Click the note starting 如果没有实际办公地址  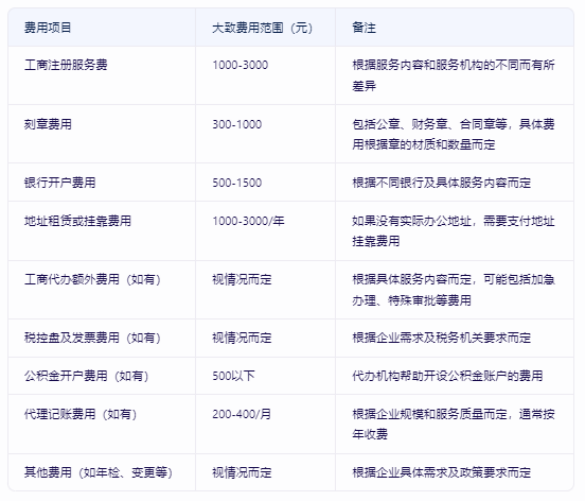pyautogui.click(x=453, y=231)
